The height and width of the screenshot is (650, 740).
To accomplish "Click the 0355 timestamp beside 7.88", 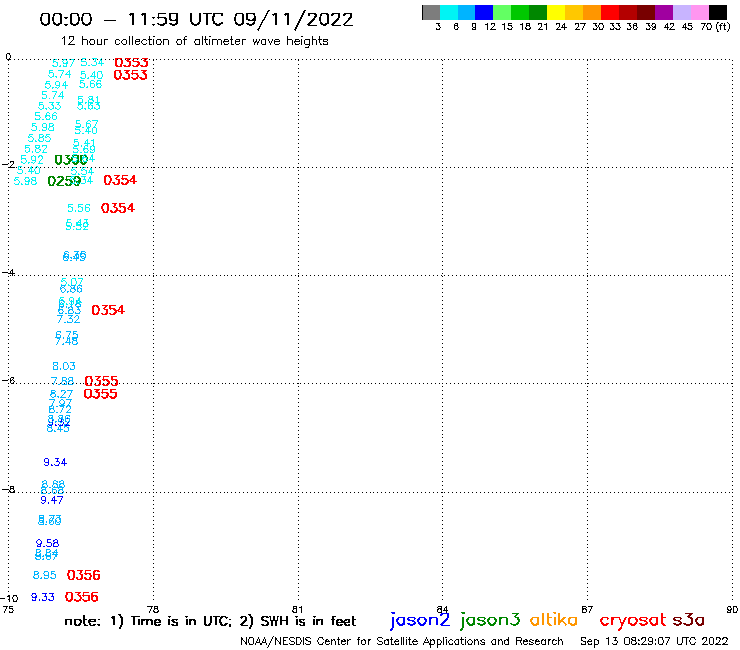I will (x=101, y=381).
